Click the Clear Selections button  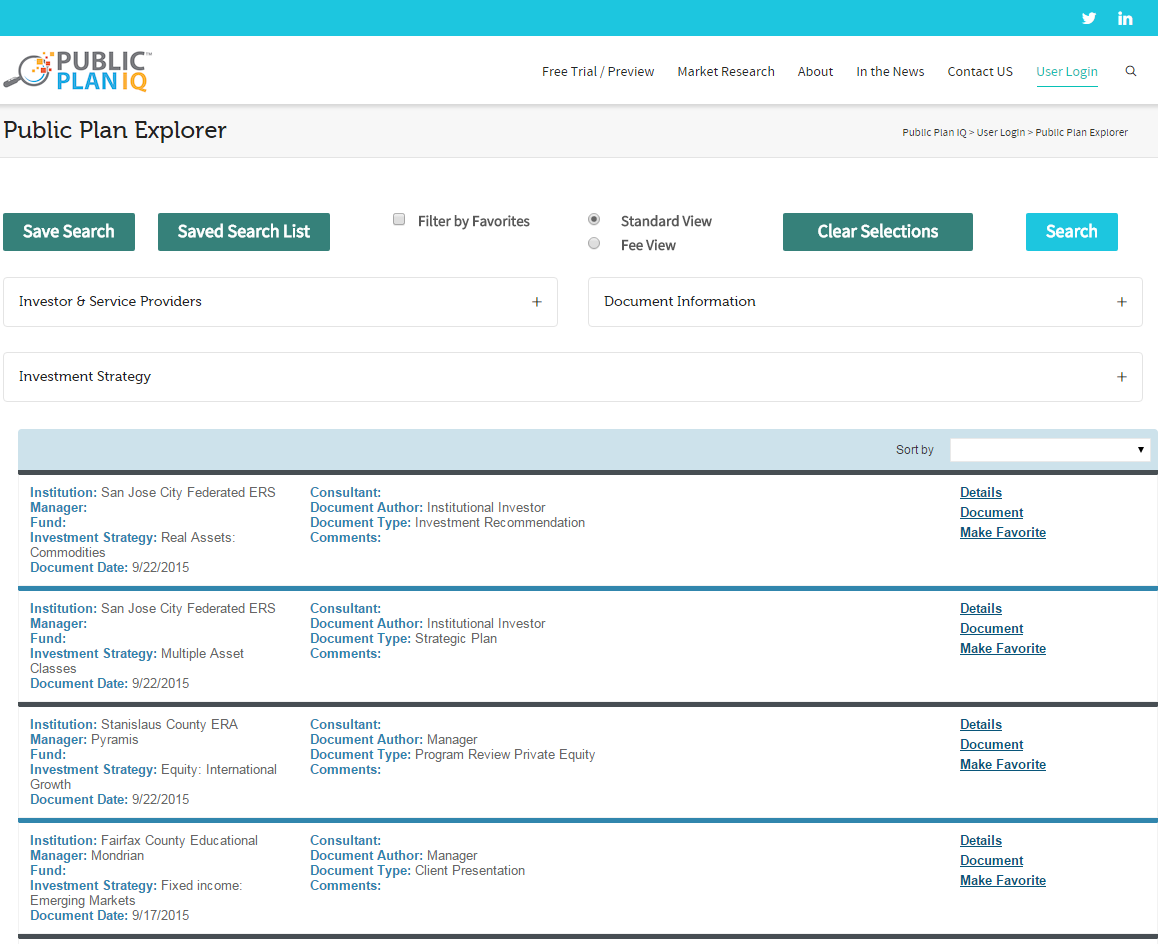coord(877,232)
